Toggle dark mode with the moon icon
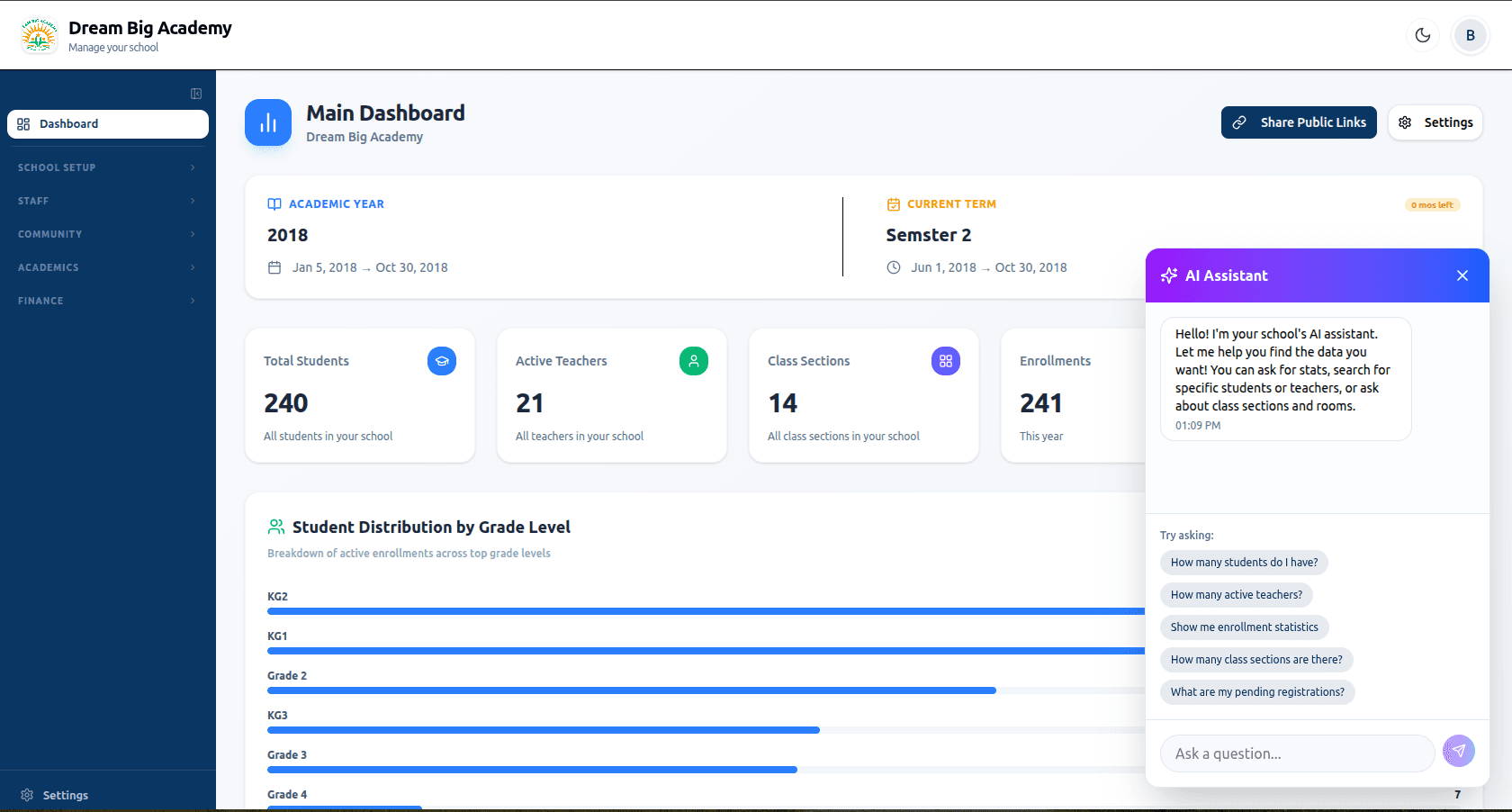The width and height of the screenshot is (1512, 812). coord(1422,35)
